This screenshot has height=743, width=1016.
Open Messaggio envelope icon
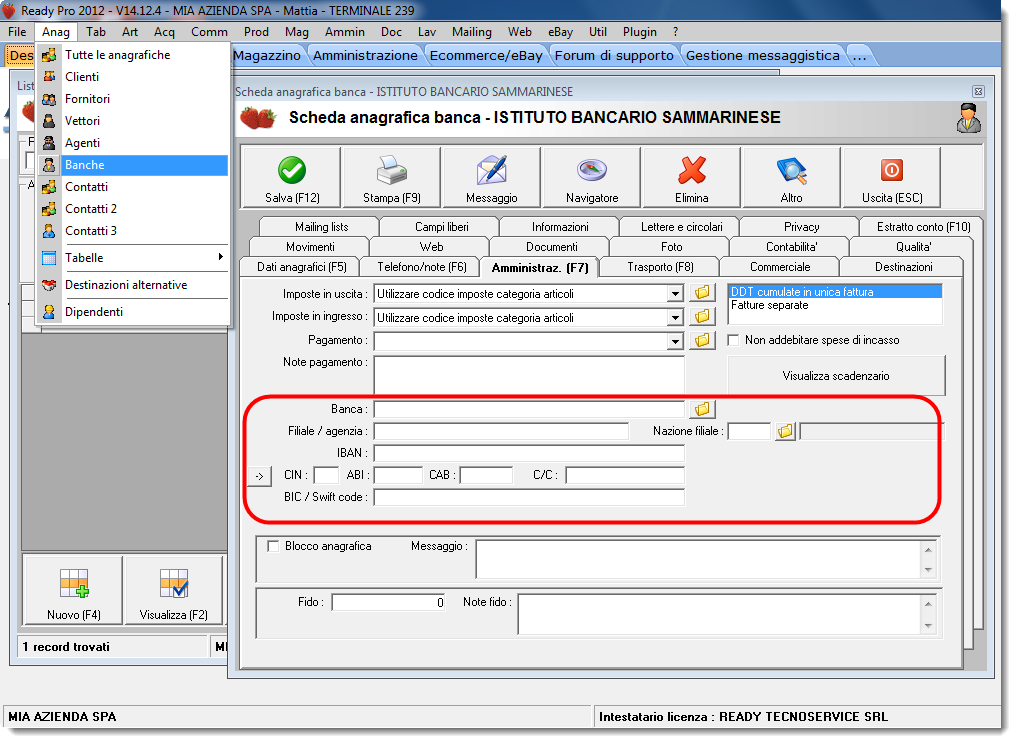tap(492, 170)
